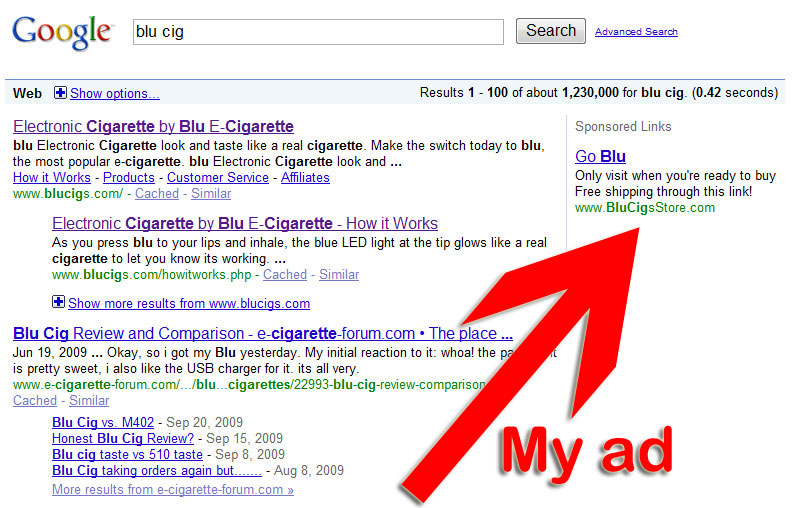797x508 pixels.
Task: Click More results from e-cigarette-forum.com
Action: pyautogui.click(x=172, y=489)
